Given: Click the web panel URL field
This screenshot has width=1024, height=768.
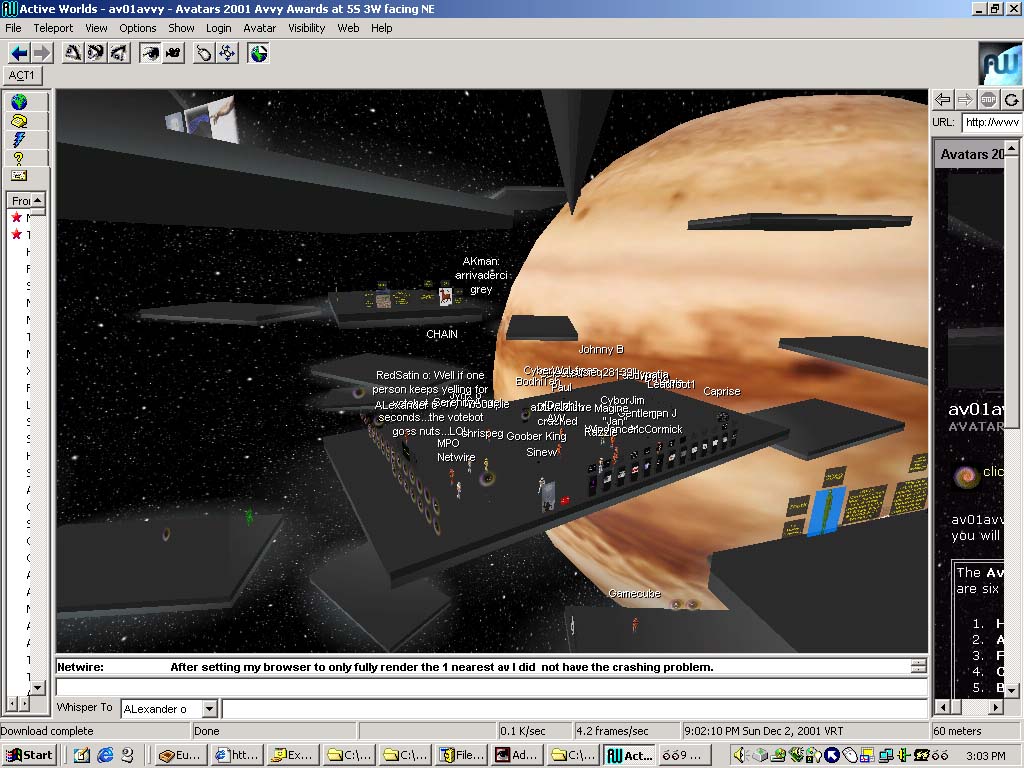Looking at the screenshot, I should pyautogui.click(x=991, y=122).
